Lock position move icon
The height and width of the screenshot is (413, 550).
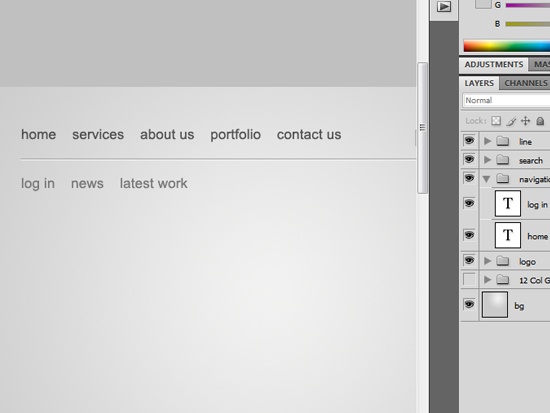pos(525,121)
